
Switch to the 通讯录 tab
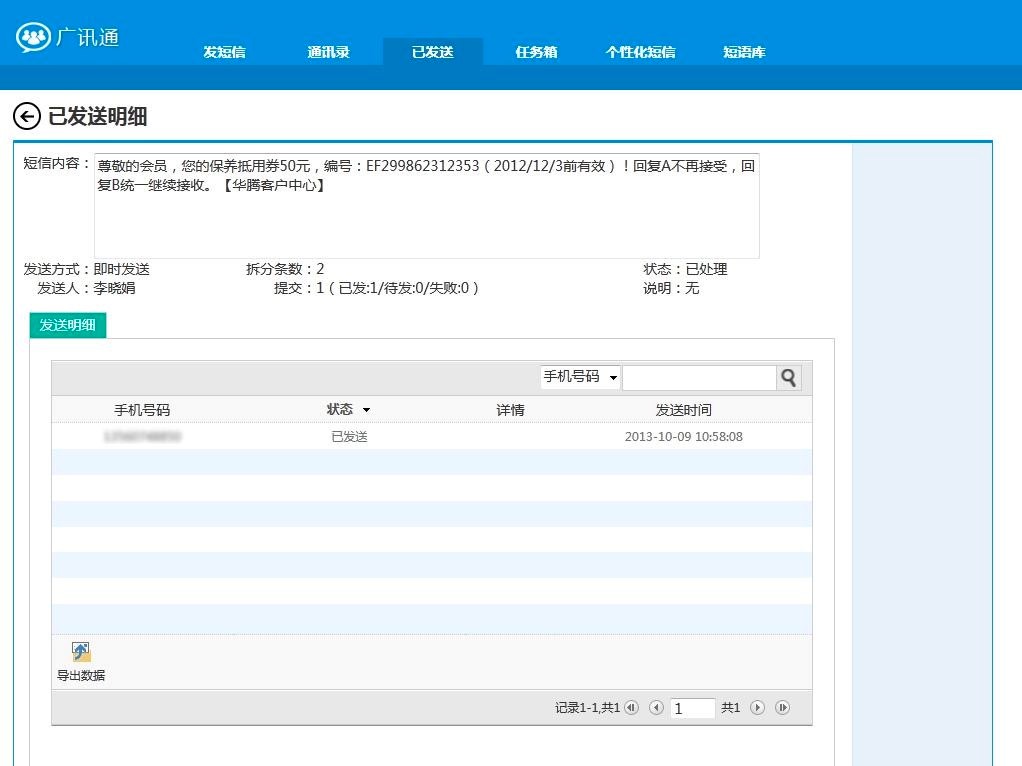328,52
